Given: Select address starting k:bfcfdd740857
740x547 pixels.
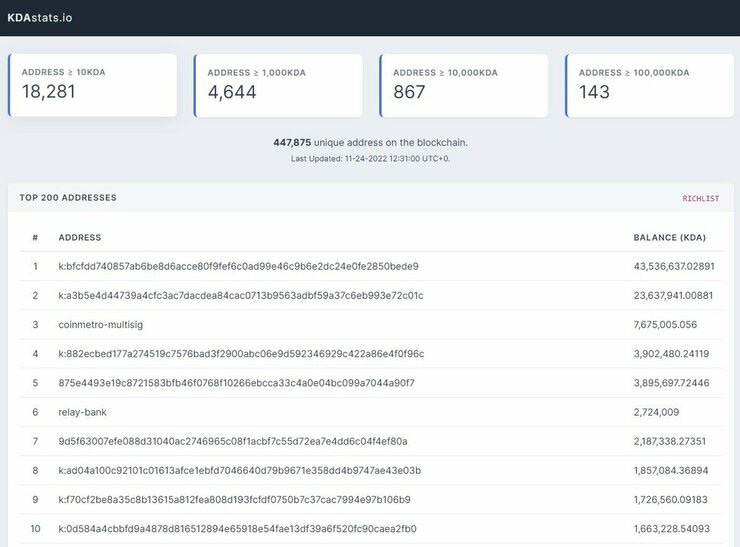Looking at the screenshot, I should 238,266.
